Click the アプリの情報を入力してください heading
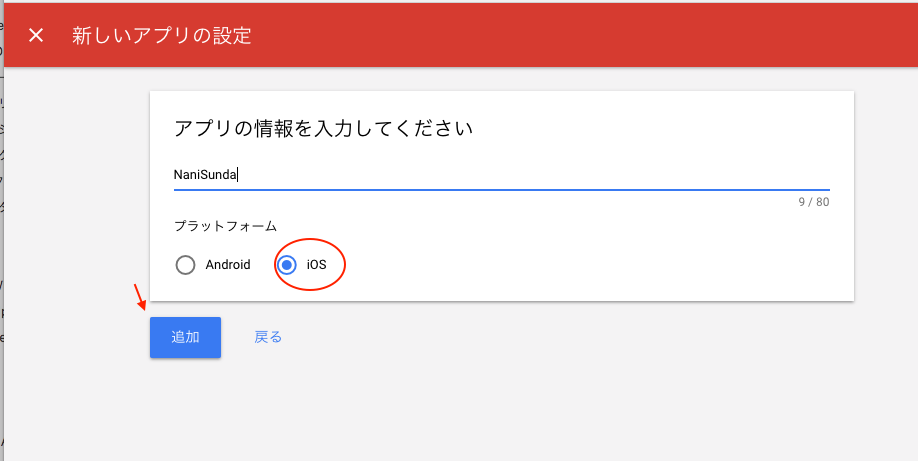Image resolution: width=918 pixels, height=461 pixels. pyautogui.click(x=323, y=128)
